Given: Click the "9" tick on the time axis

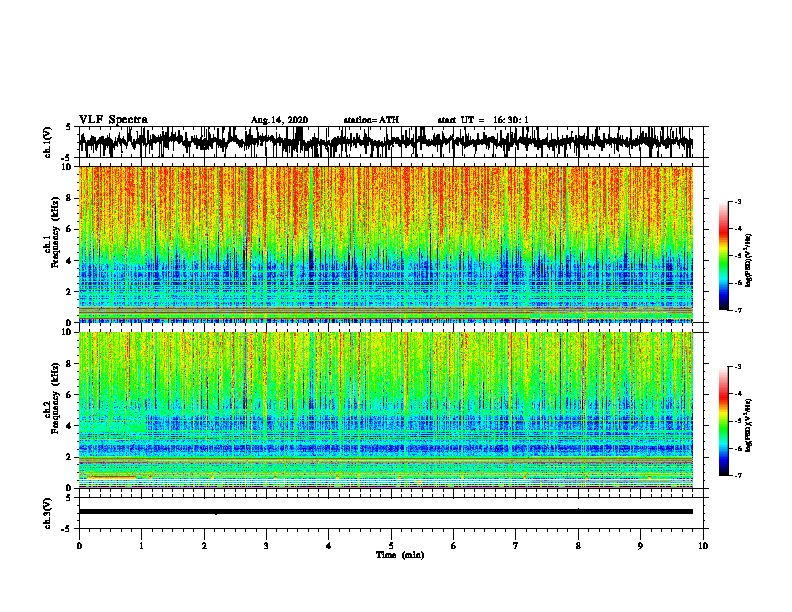Looking at the screenshot, I should coord(640,546).
